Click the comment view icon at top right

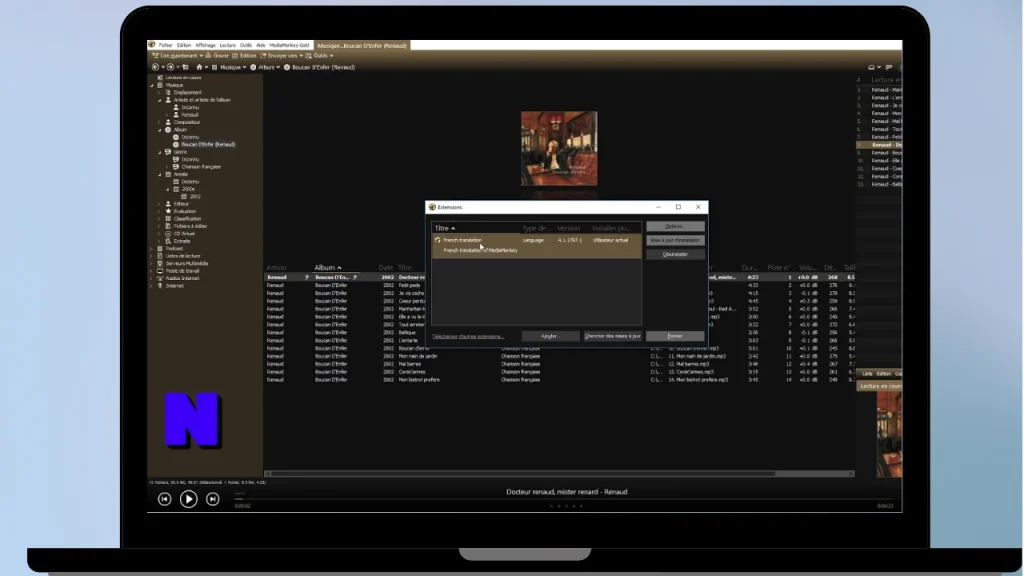pyautogui.click(x=889, y=67)
